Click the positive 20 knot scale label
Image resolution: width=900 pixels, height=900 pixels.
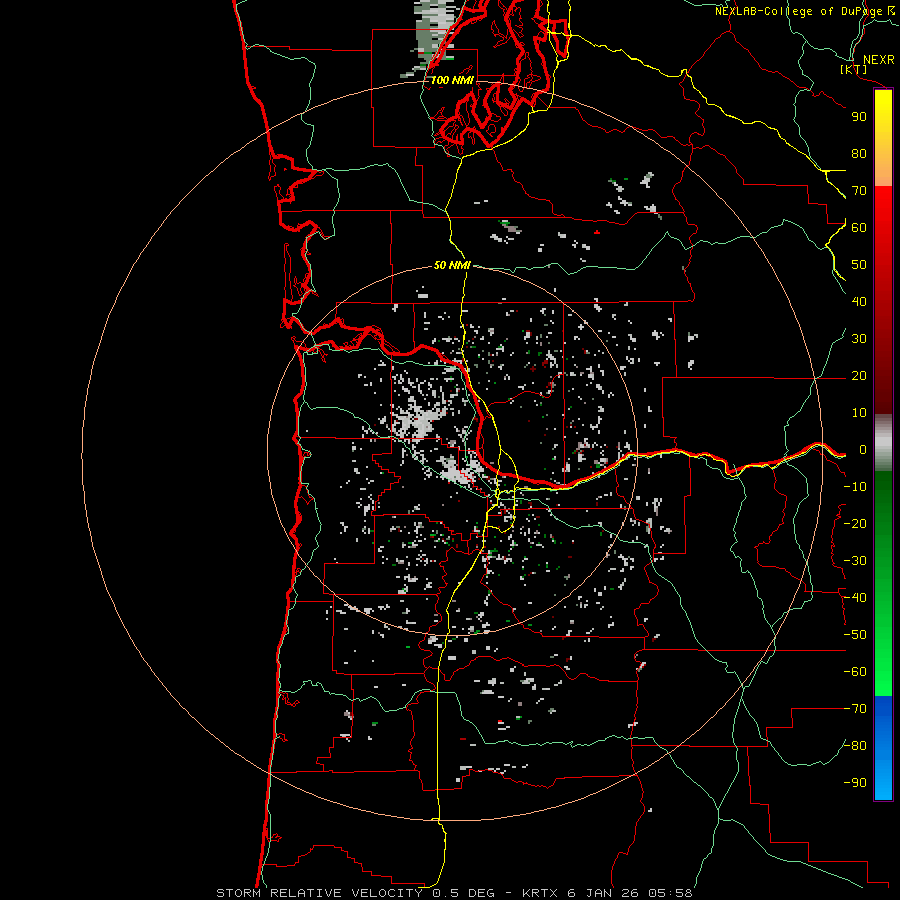point(859,375)
